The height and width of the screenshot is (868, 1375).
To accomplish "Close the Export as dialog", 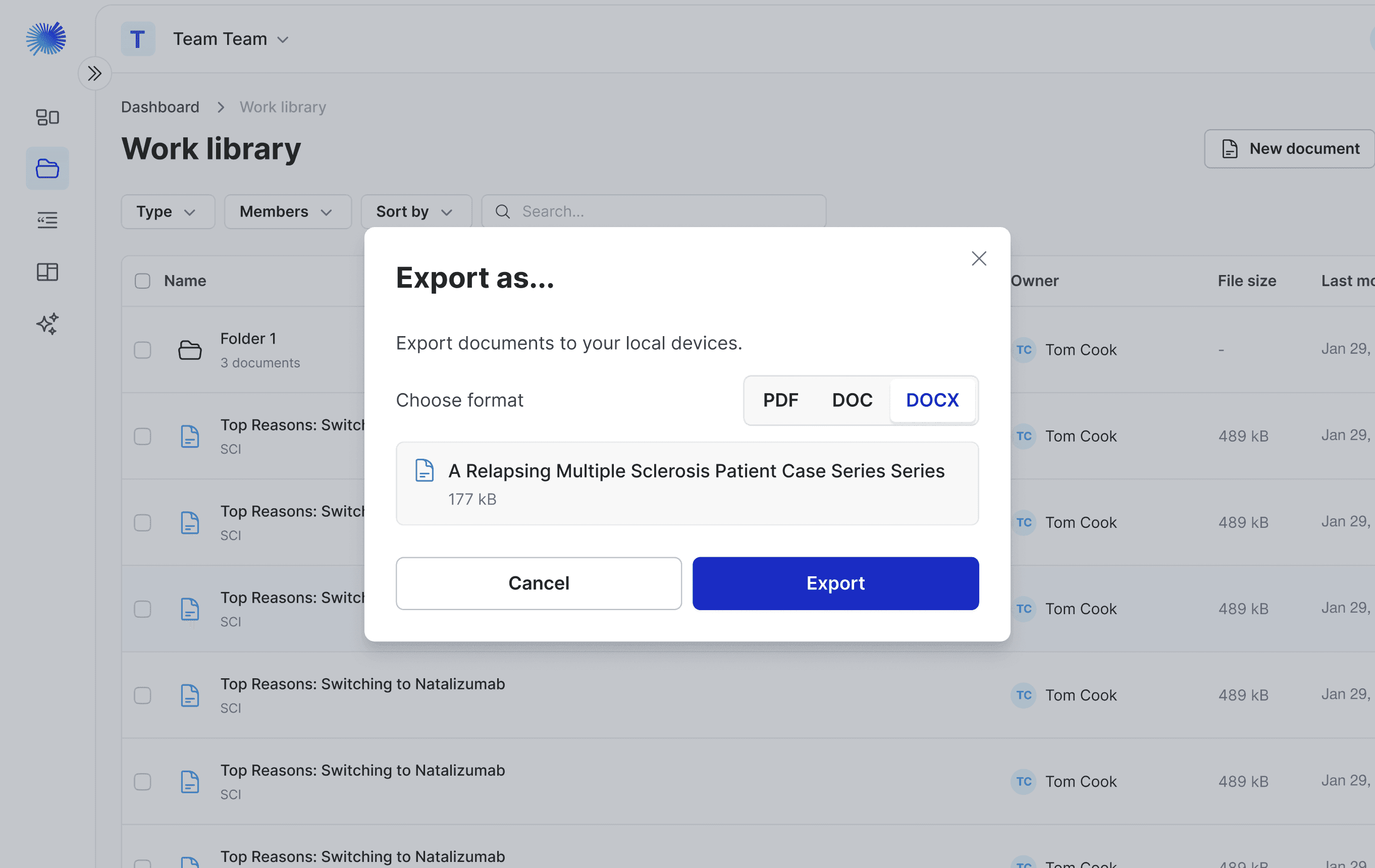I will tap(979, 259).
